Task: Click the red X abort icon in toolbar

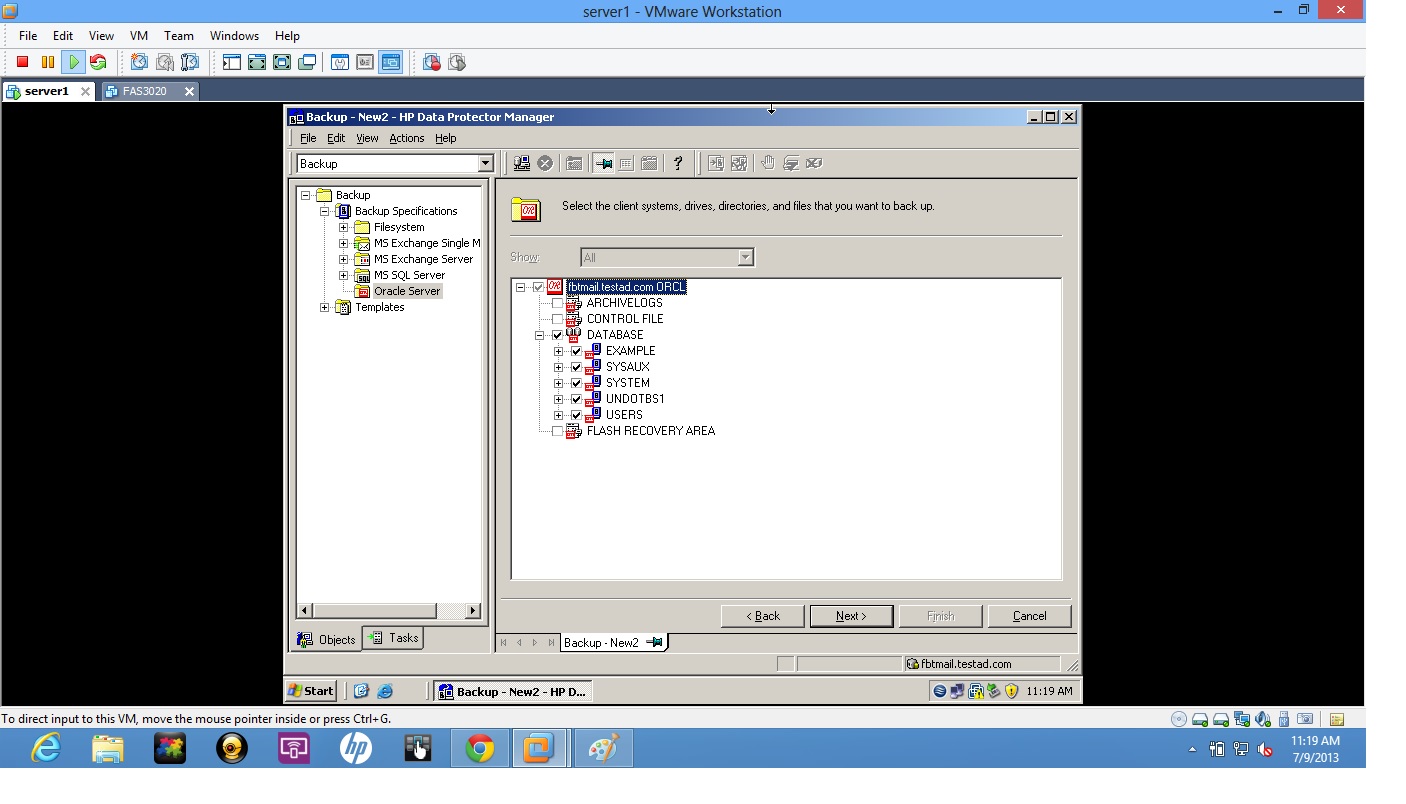Action: point(546,163)
